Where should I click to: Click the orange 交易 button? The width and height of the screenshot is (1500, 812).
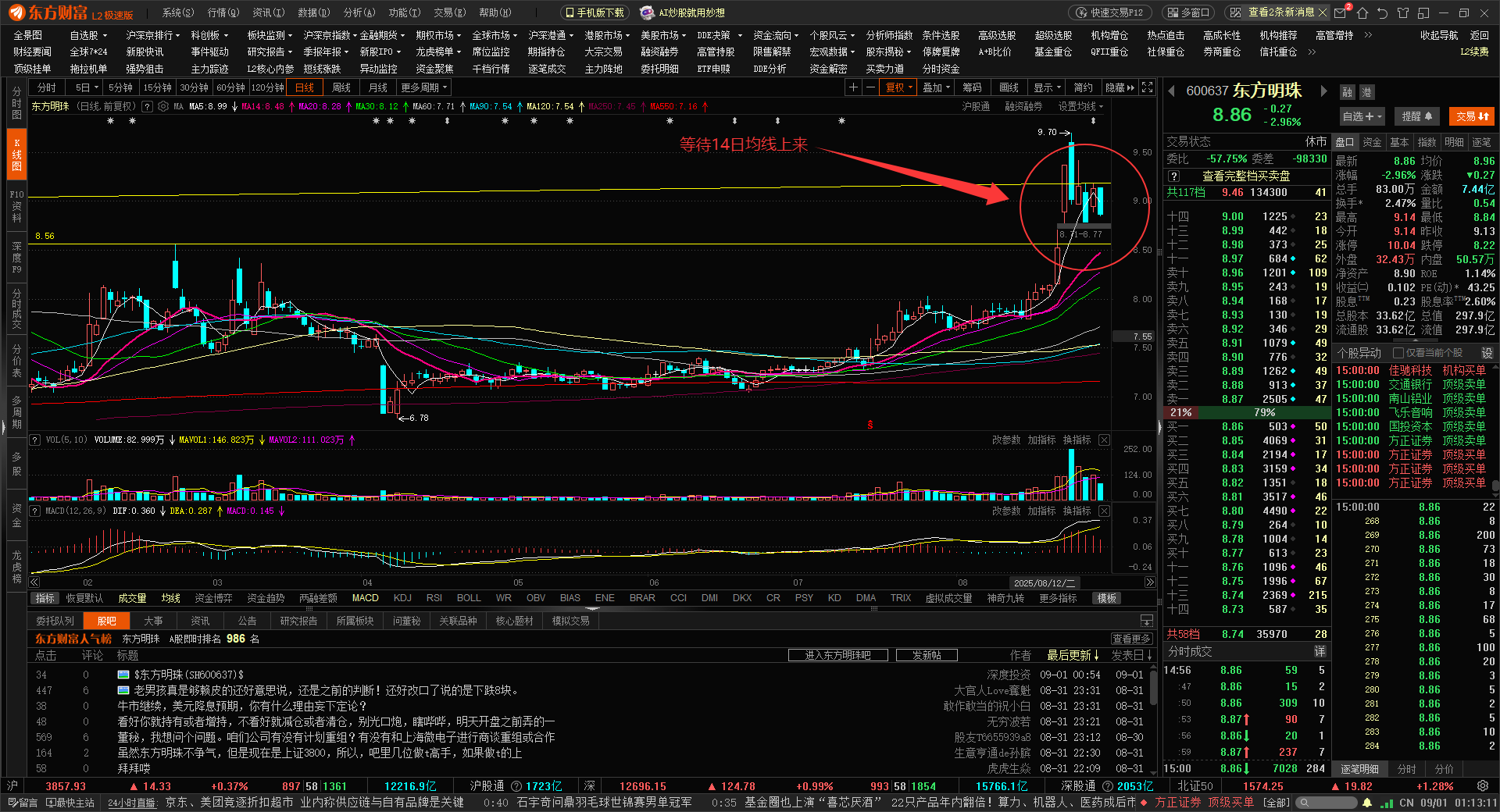click(1472, 116)
